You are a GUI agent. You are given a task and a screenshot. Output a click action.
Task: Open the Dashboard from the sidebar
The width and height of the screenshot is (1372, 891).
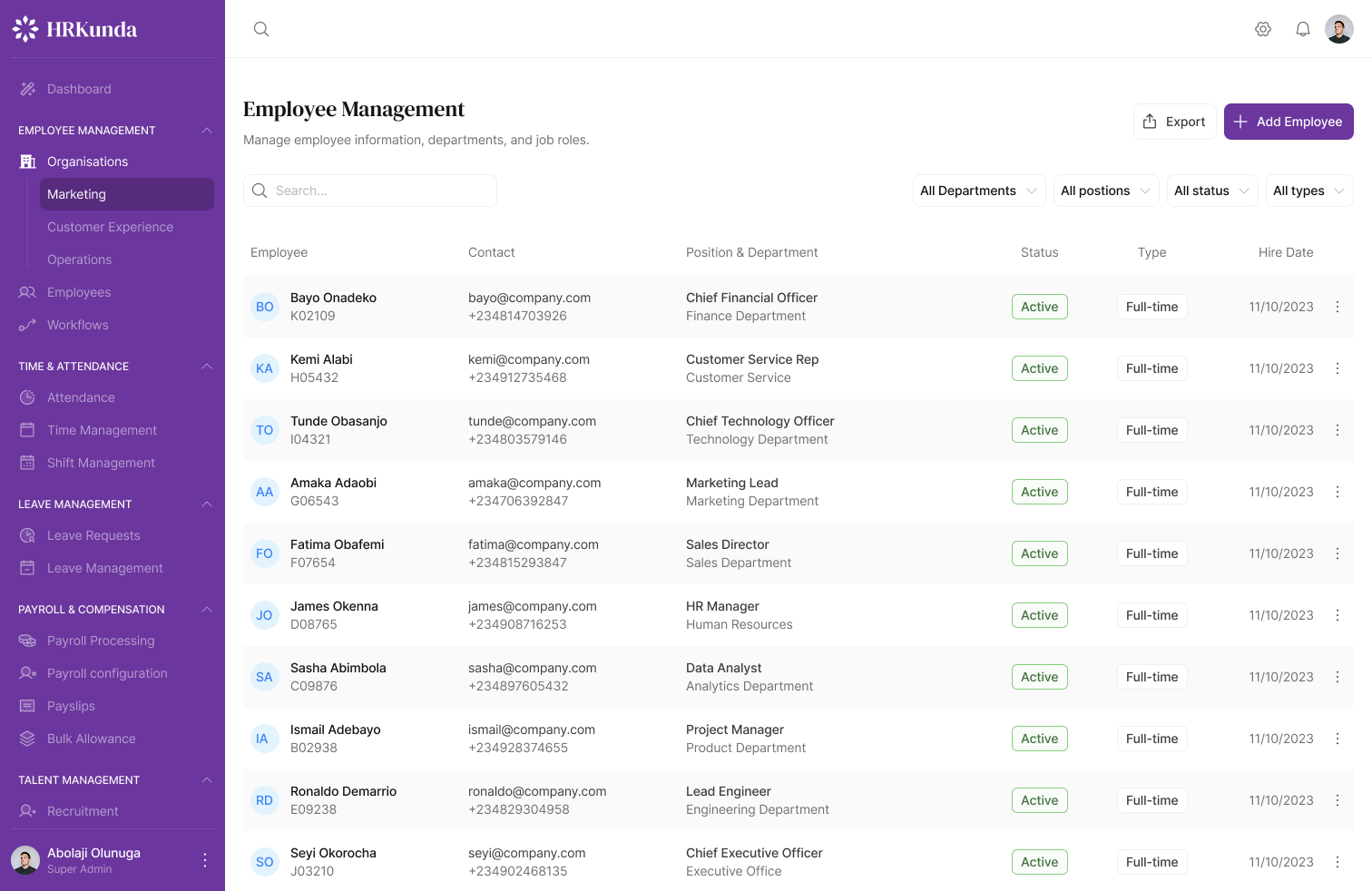coord(78,89)
